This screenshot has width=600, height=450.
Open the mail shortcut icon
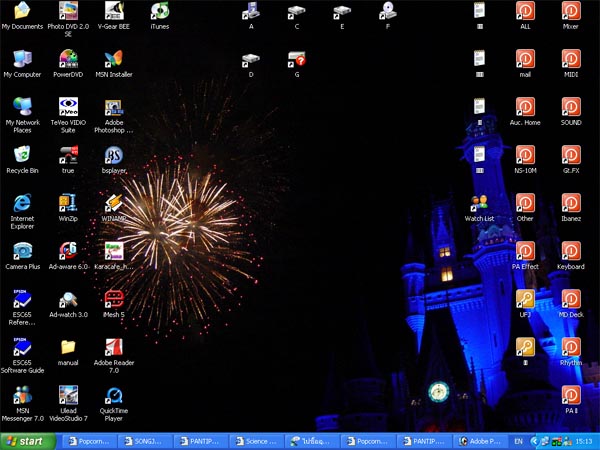pos(525,59)
